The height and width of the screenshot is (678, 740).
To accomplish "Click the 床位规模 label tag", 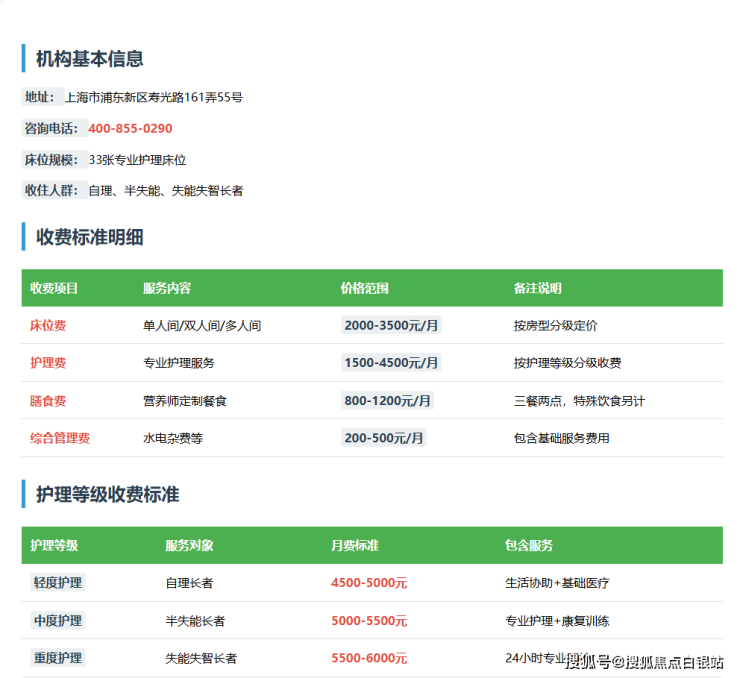I will pos(52,160).
